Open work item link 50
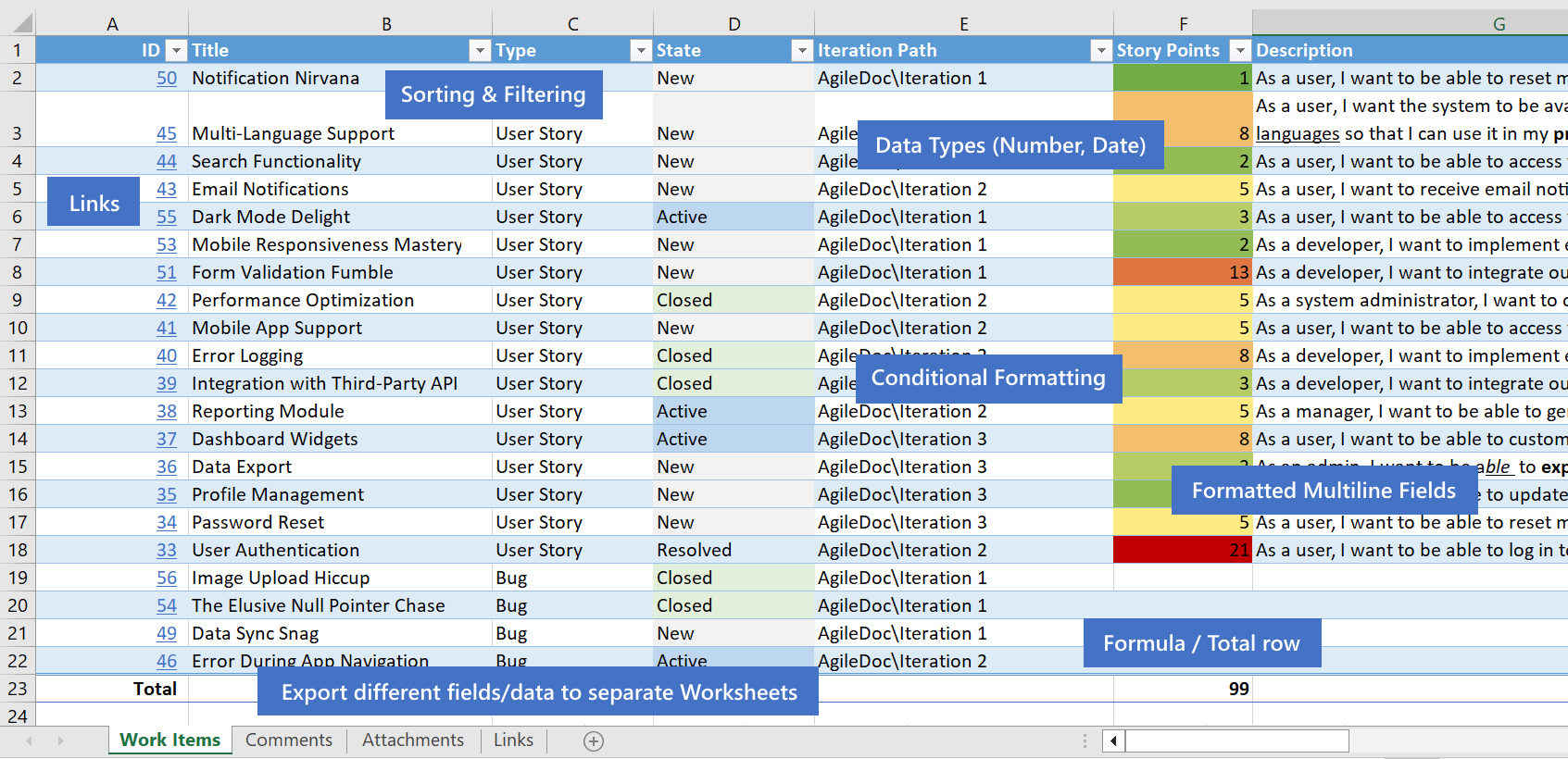The width and height of the screenshot is (1568, 759). tap(167, 79)
